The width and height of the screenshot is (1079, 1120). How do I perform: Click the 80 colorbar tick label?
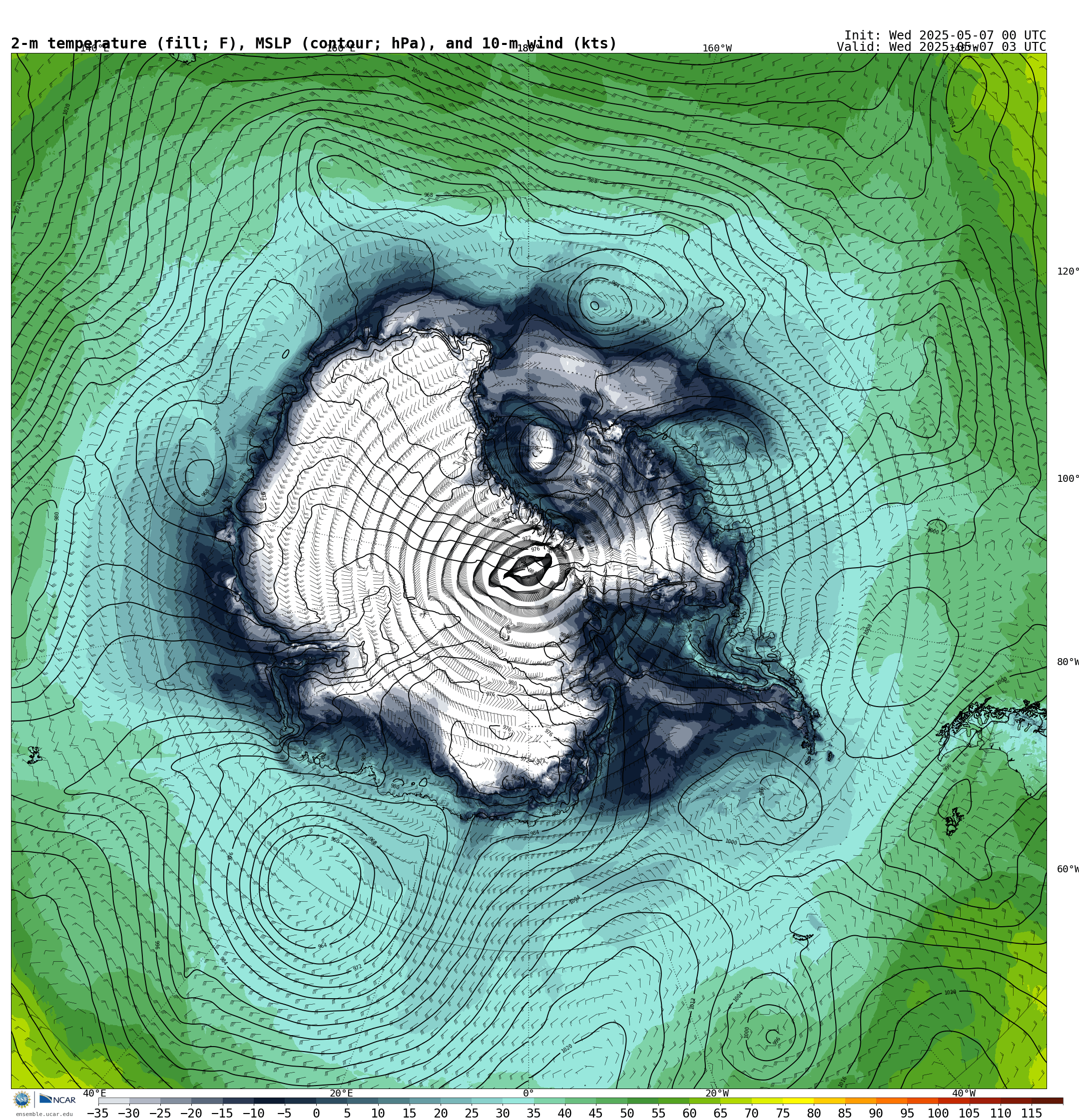[814, 1113]
